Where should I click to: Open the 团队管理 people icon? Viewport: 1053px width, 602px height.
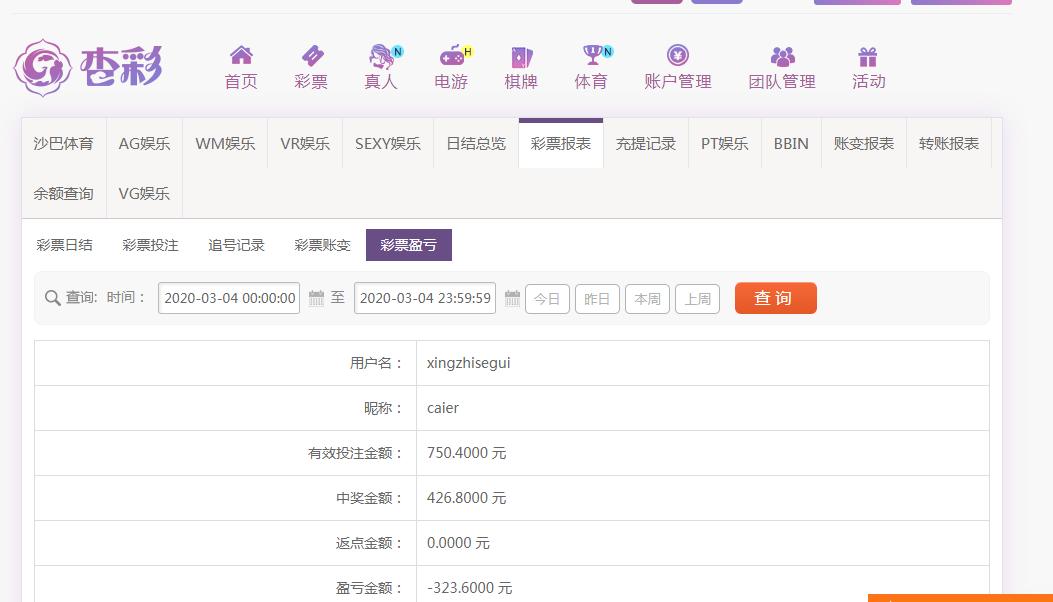(x=782, y=56)
